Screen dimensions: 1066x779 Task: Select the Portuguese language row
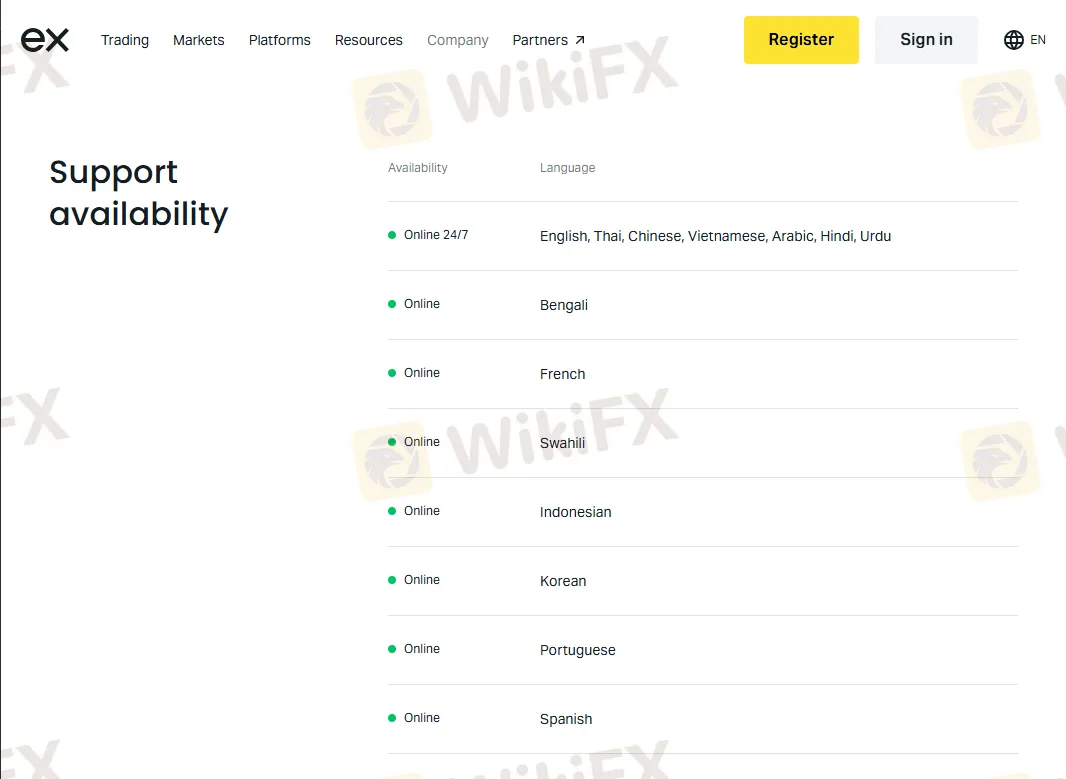click(x=577, y=650)
